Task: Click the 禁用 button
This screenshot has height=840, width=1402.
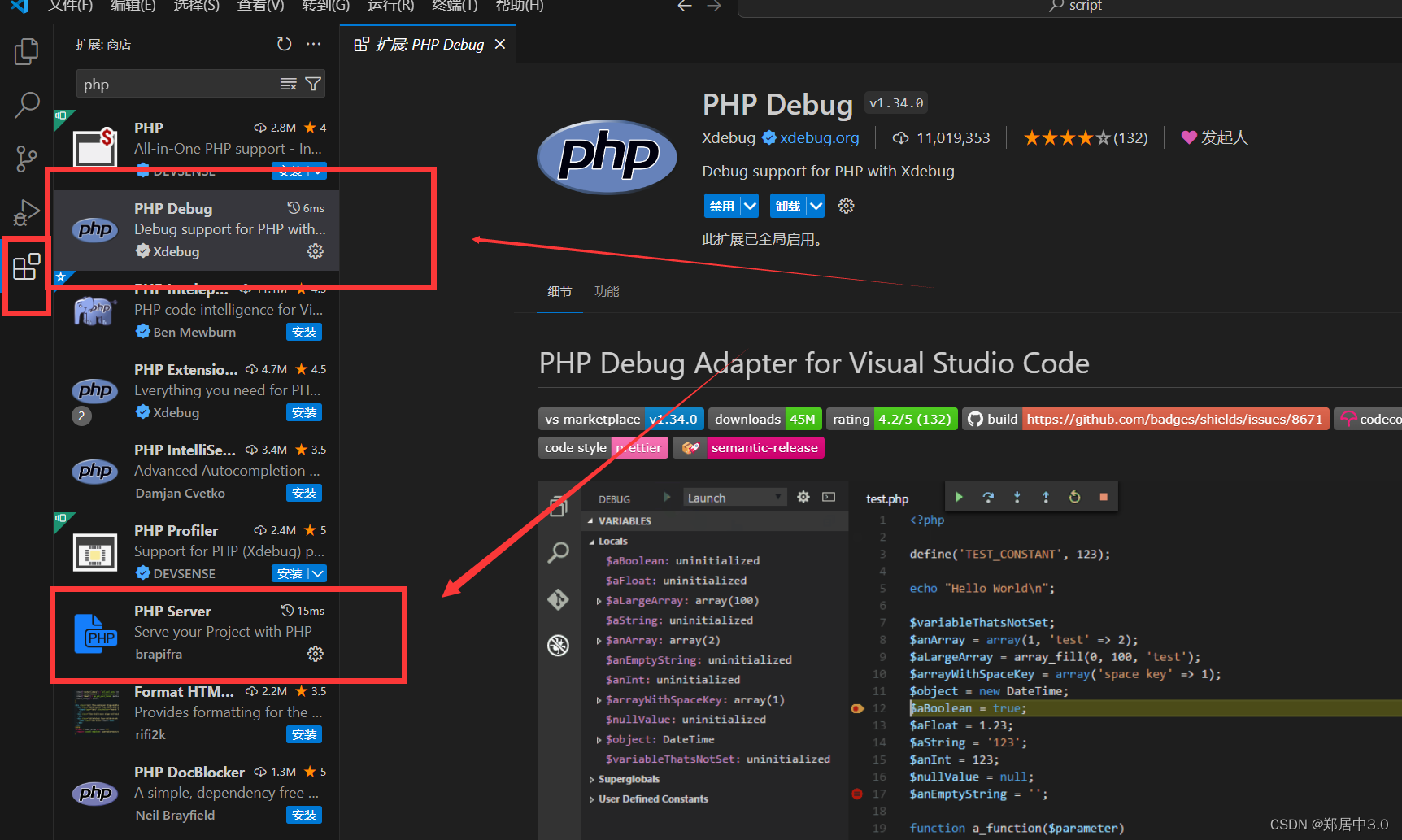Action: pyautogui.click(x=722, y=206)
